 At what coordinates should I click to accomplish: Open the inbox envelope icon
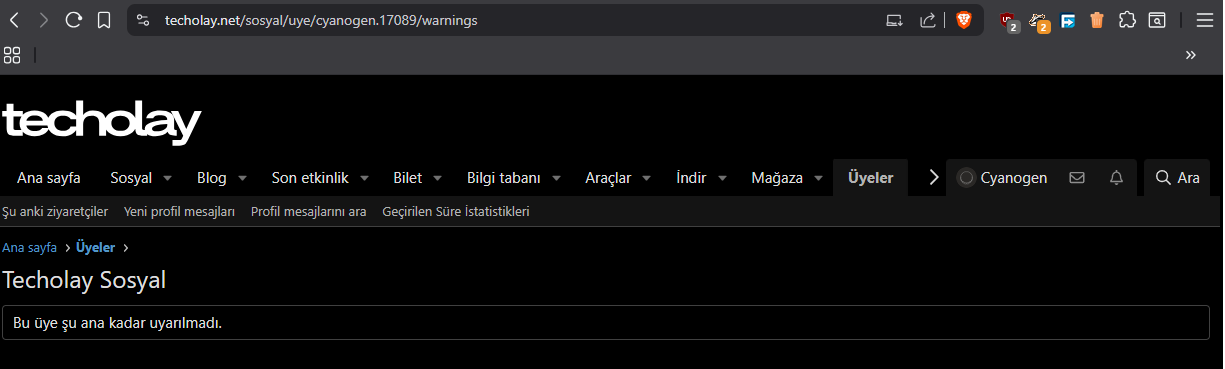pos(1077,178)
